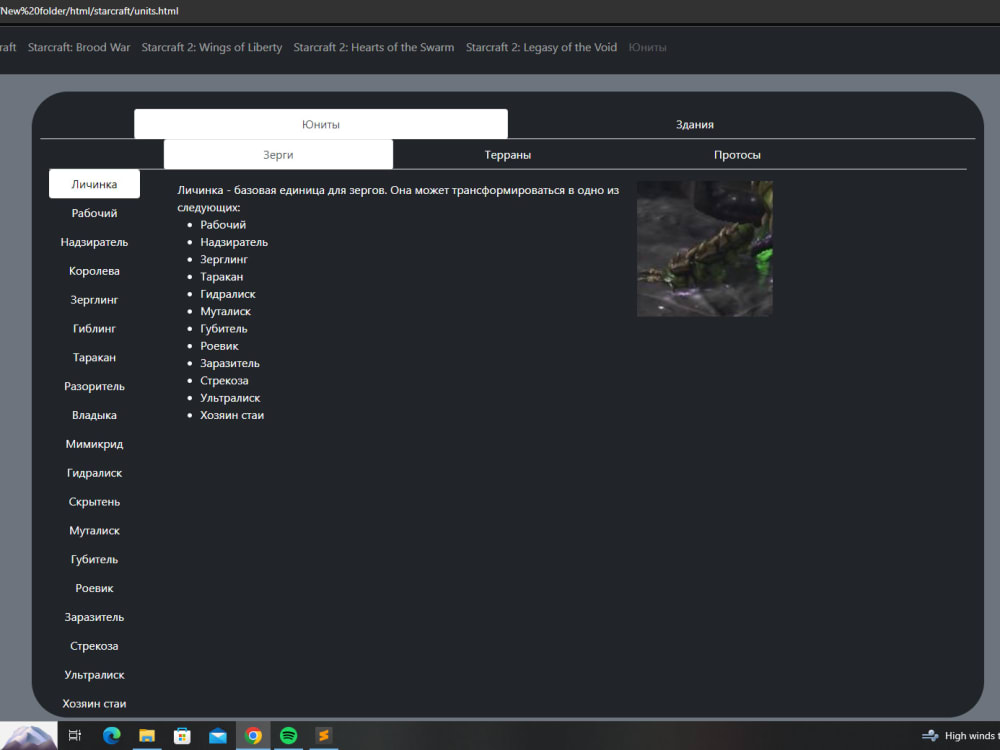This screenshot has width=1000, height=750.
Task: Open File Explorer from the taskbar
Action: coord(147,735)
